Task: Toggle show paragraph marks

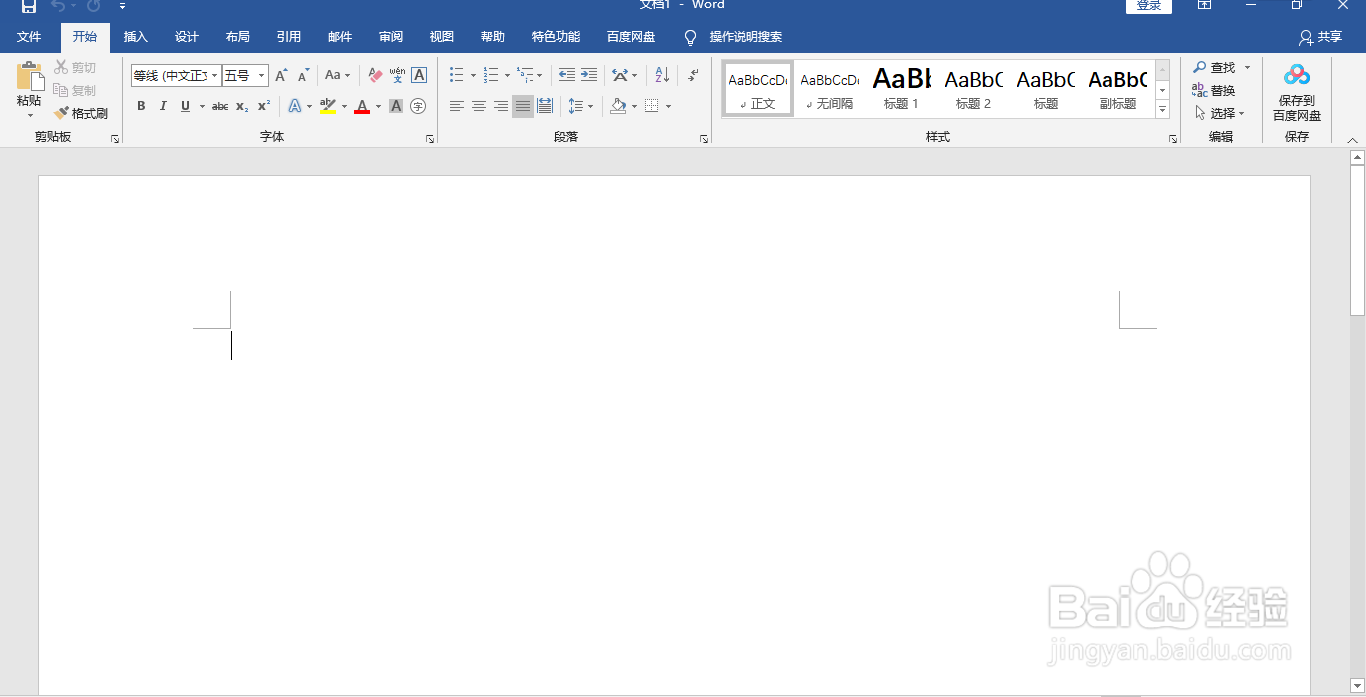Action: click(x=693, y=75)
